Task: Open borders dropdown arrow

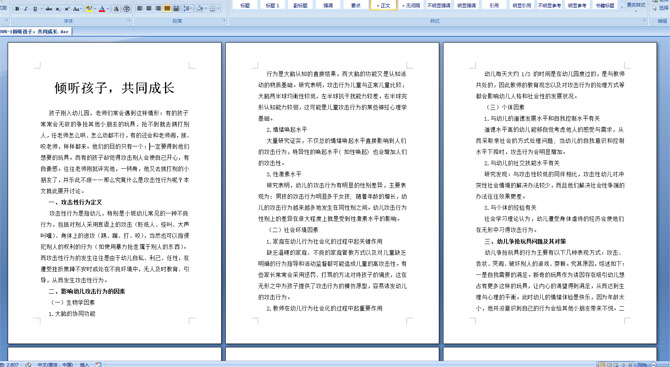Action: (x=218, y=9)
